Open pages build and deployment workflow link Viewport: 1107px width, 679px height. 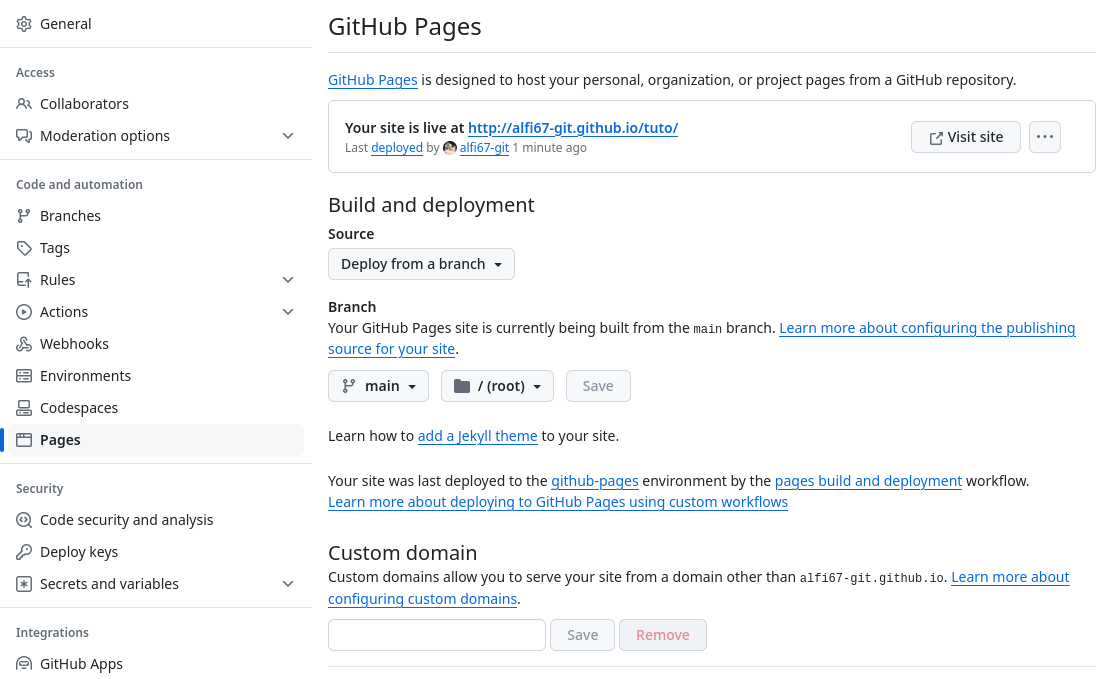coord(868,481)
